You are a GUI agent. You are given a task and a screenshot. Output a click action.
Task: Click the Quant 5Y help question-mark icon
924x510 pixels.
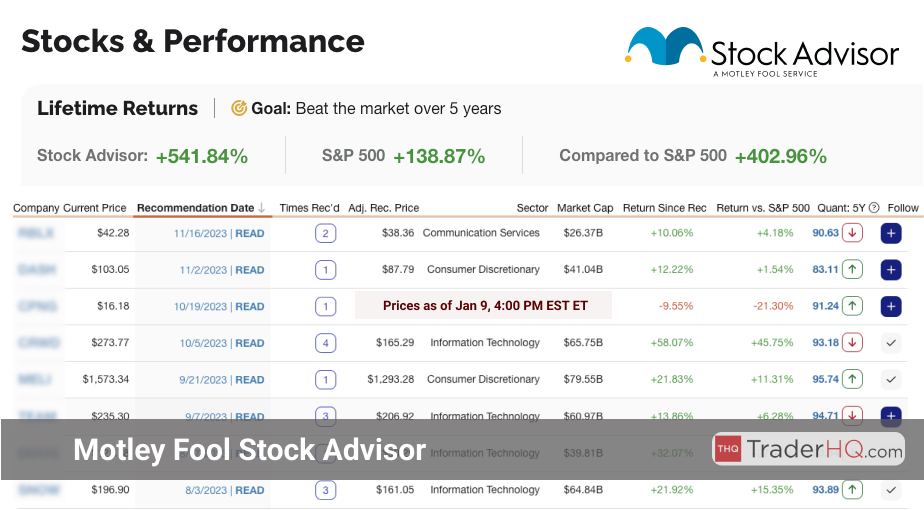pos(874,208)
